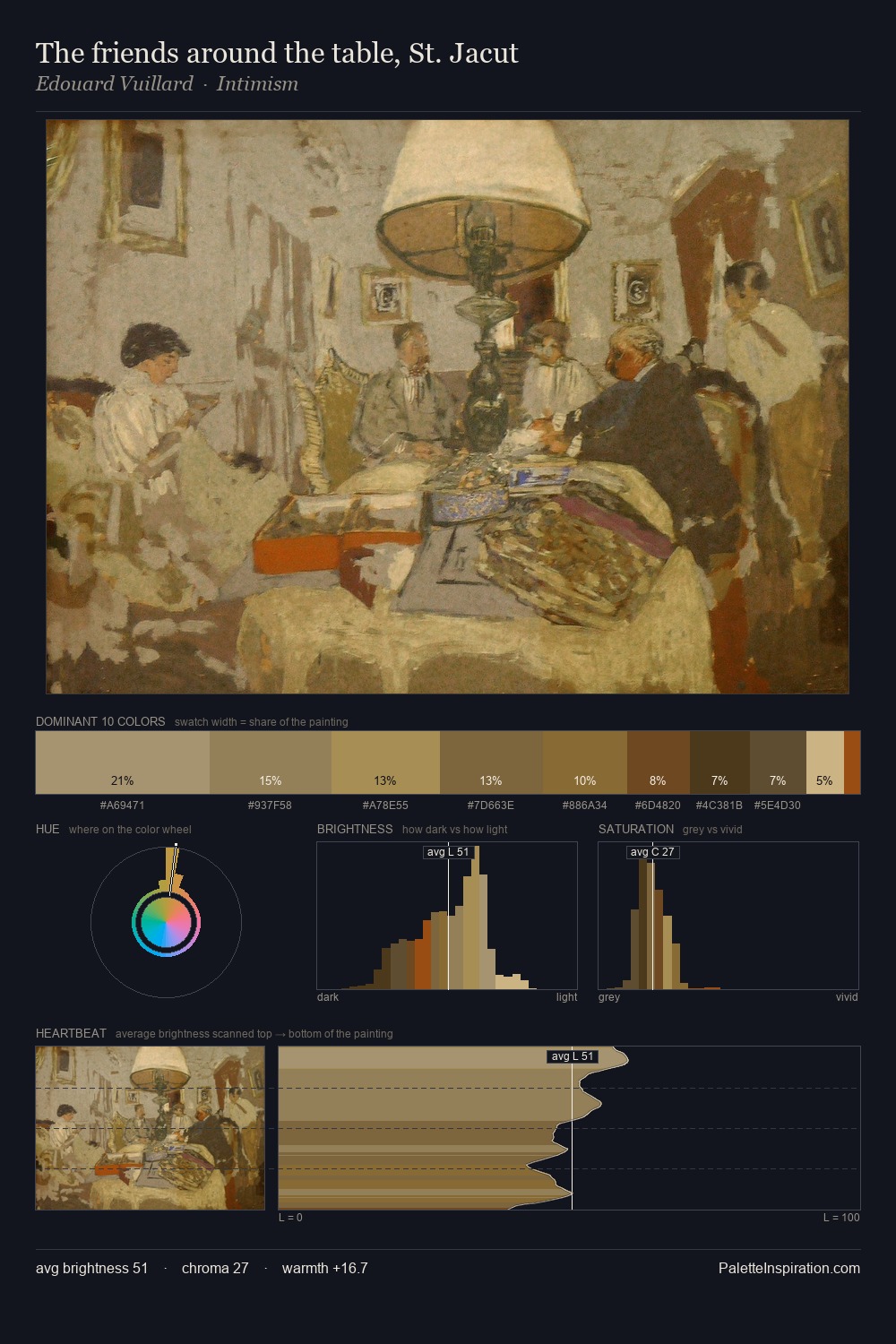Click the hex code #937F58 text

270,806
